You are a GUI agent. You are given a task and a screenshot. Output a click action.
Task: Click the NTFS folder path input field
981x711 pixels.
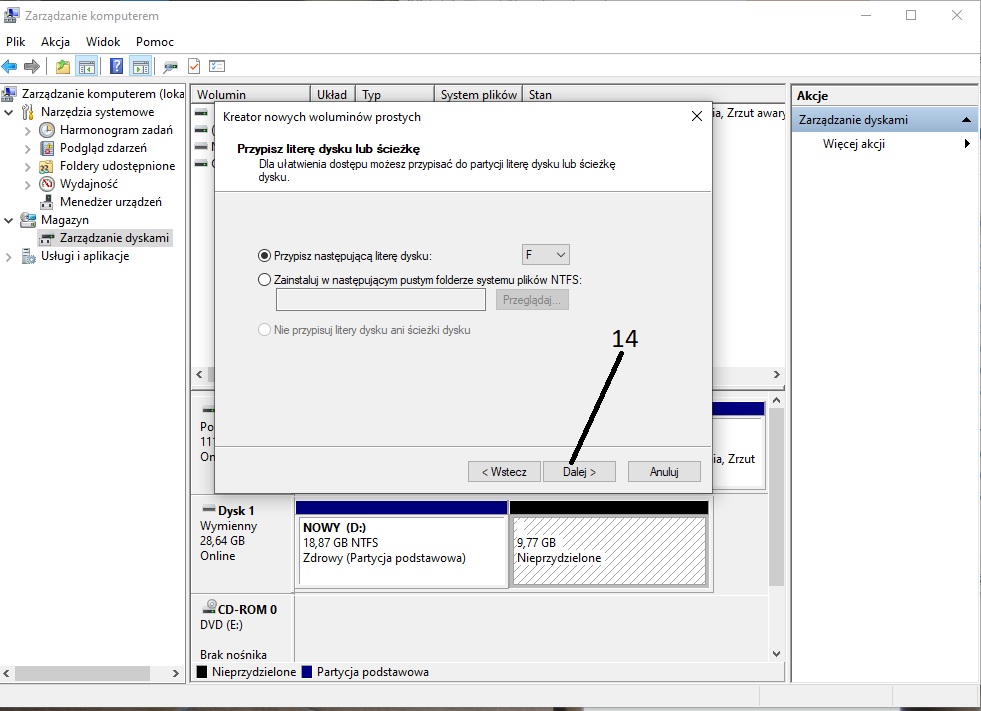pyautogui.click(x=381, y=300)
